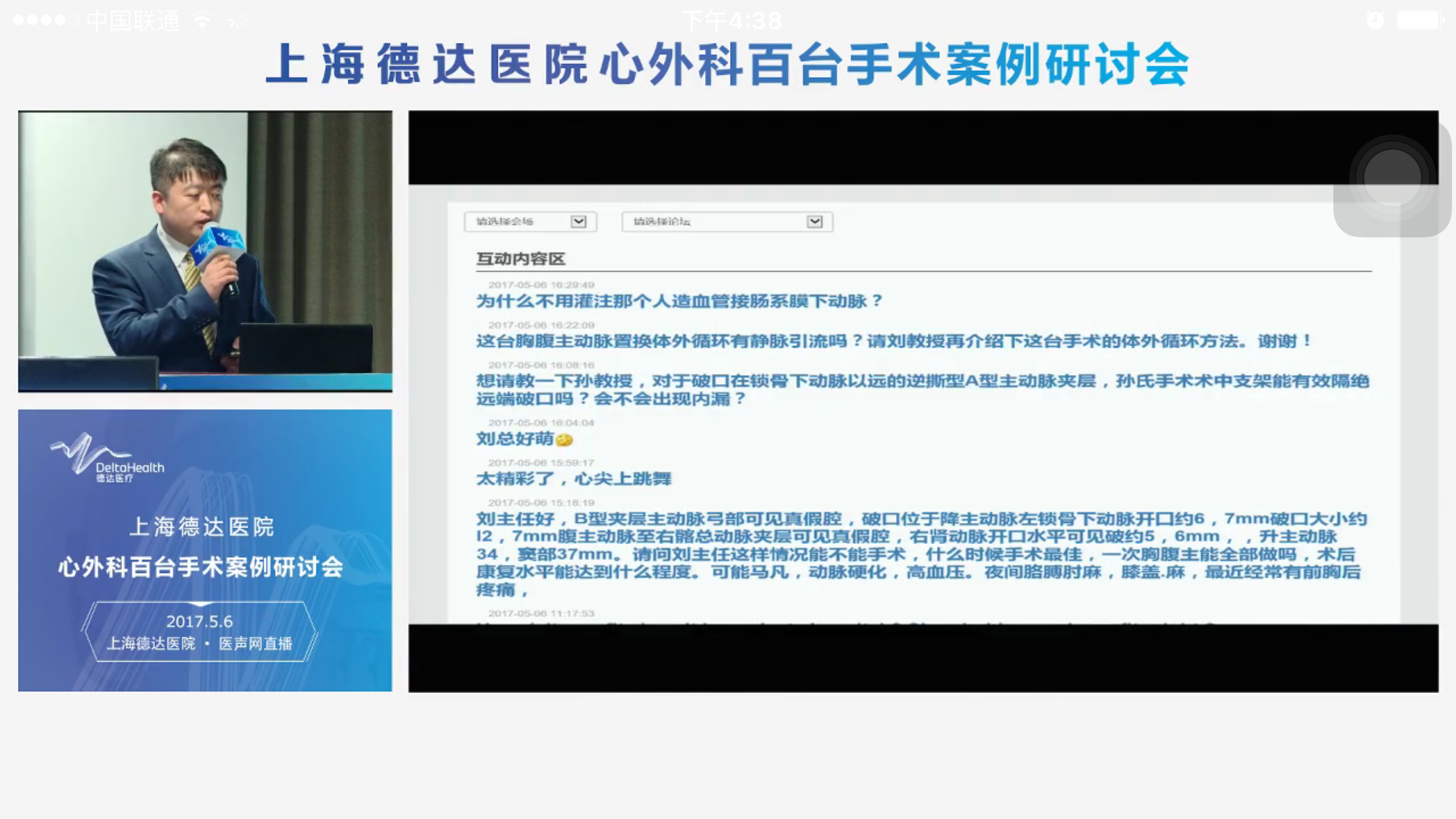Screen dimensions: 1456x819
Task: Tap the timestamp 2017-05-06 11:17:53
Action: click(x=541, y=613)
